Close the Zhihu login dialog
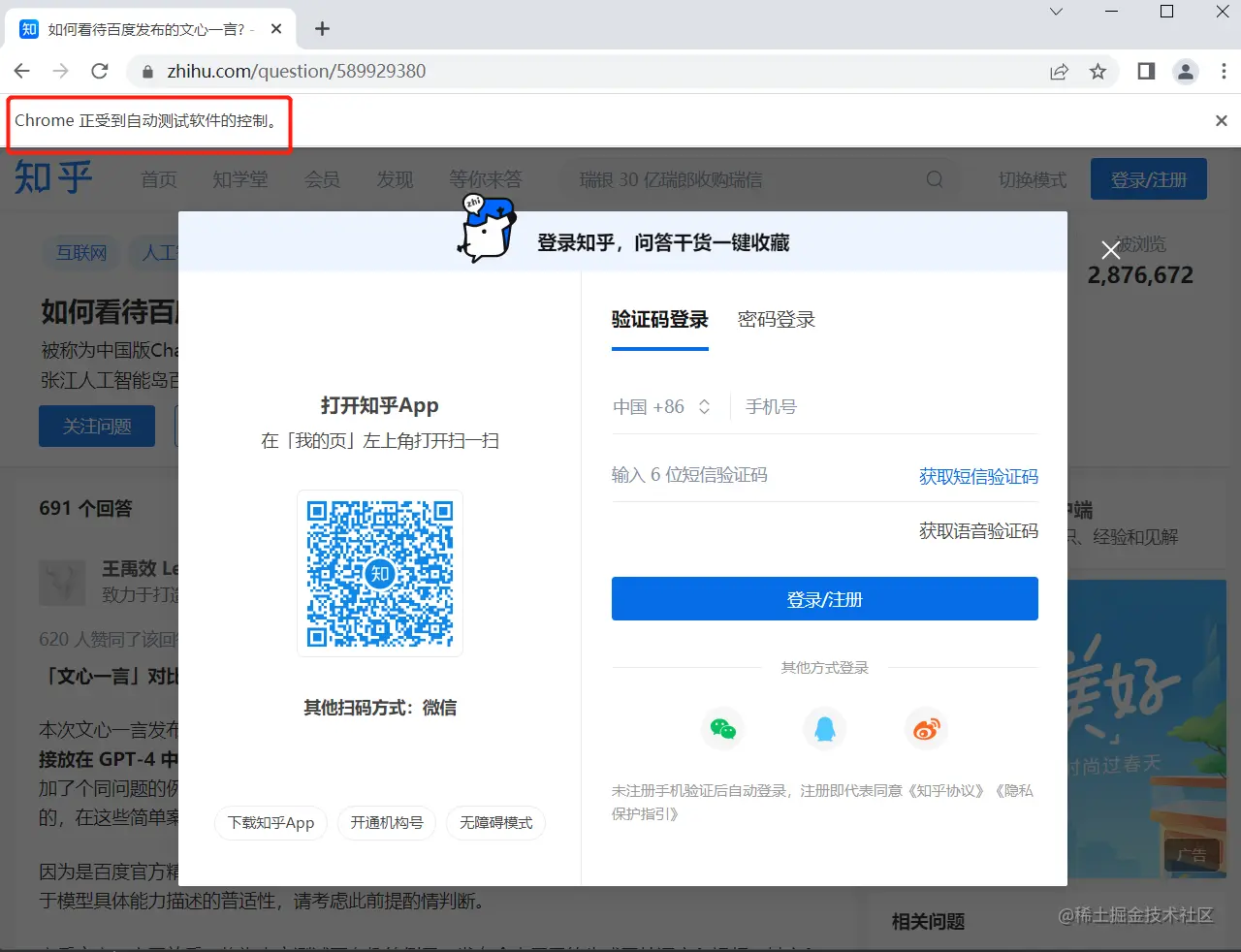Viewport: 1241px width, 952px height. pyautogui.click(x=1111, y=250)
